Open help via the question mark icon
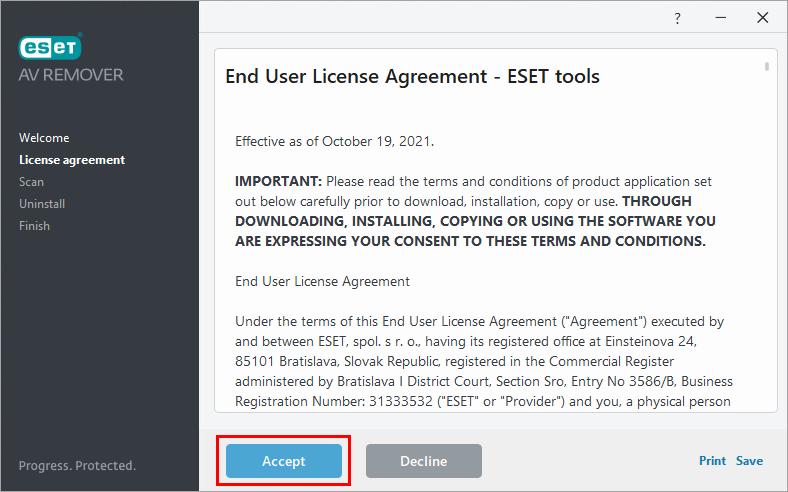 click(x=677, y=18)
